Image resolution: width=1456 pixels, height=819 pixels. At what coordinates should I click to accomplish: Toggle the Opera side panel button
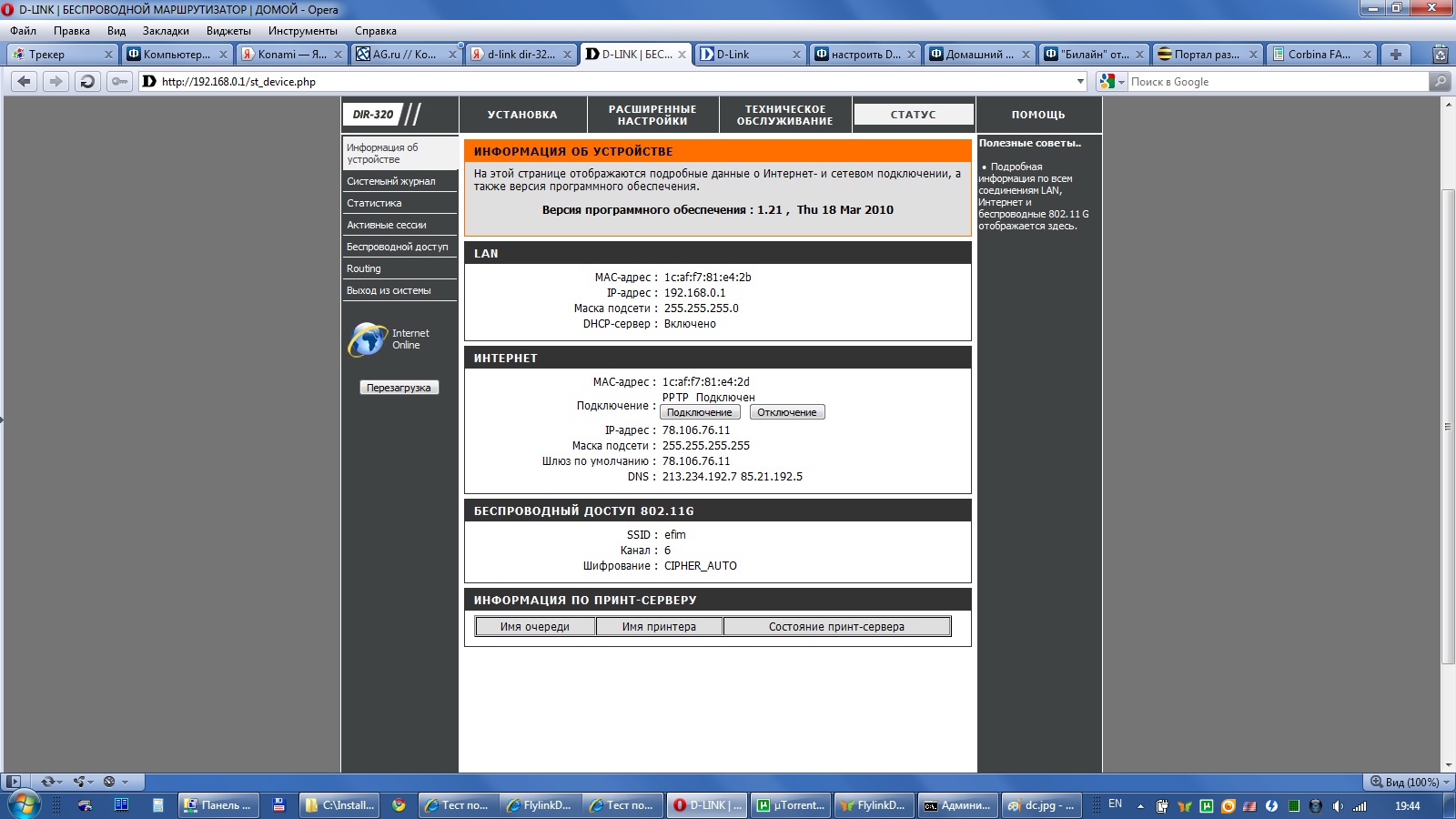click(x=13, y=782)
